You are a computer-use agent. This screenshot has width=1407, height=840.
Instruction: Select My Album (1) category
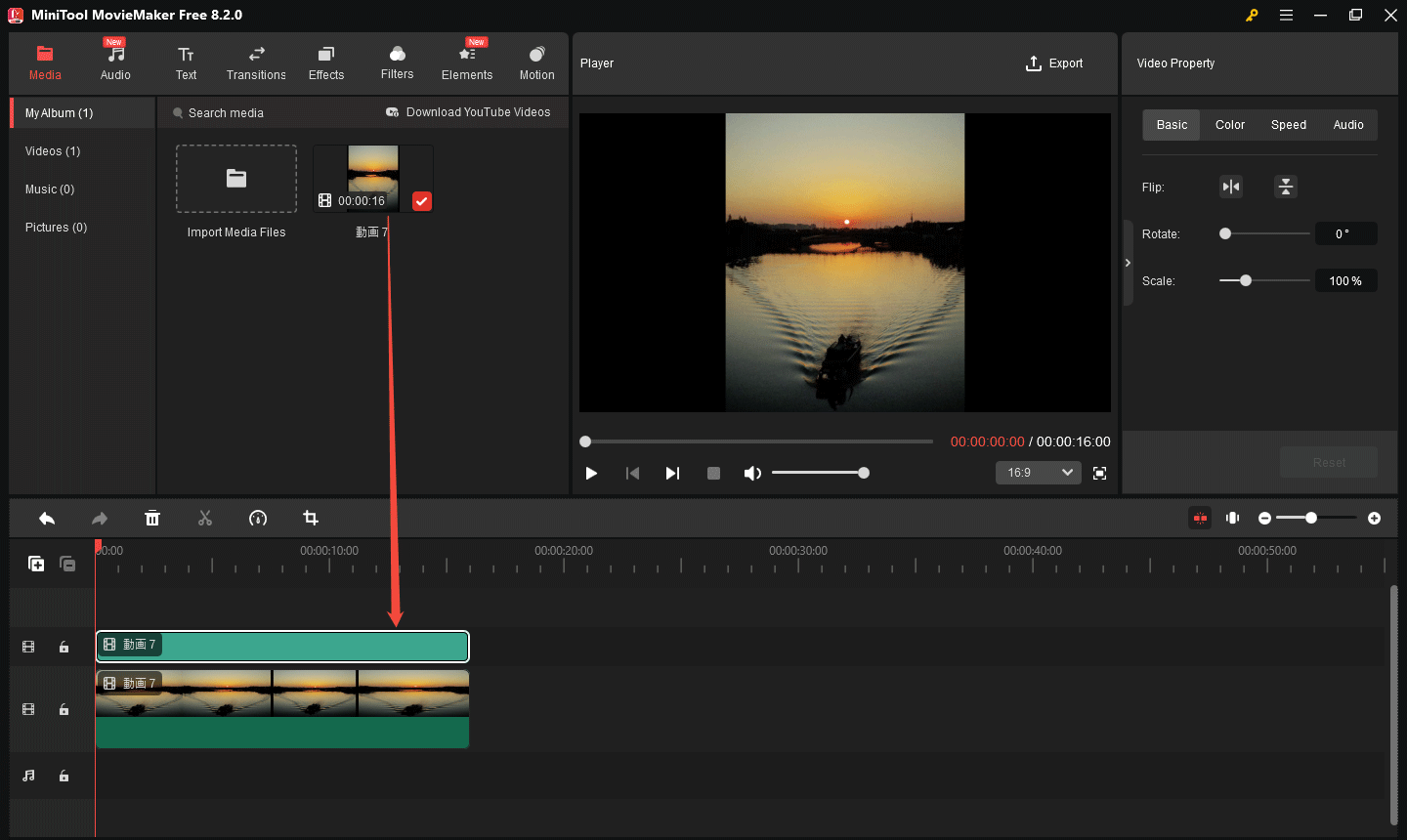(x=83, y=113)
